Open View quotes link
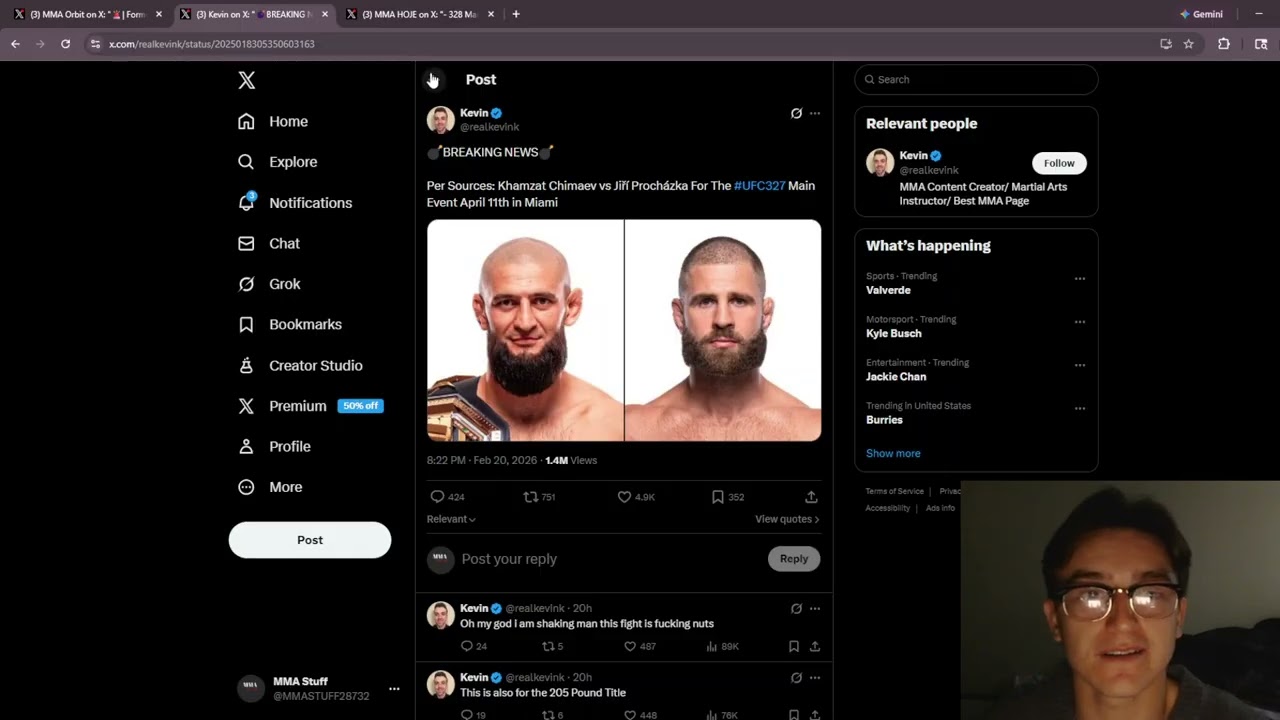Screen dimensions: 1280x720 coord(787,519)
